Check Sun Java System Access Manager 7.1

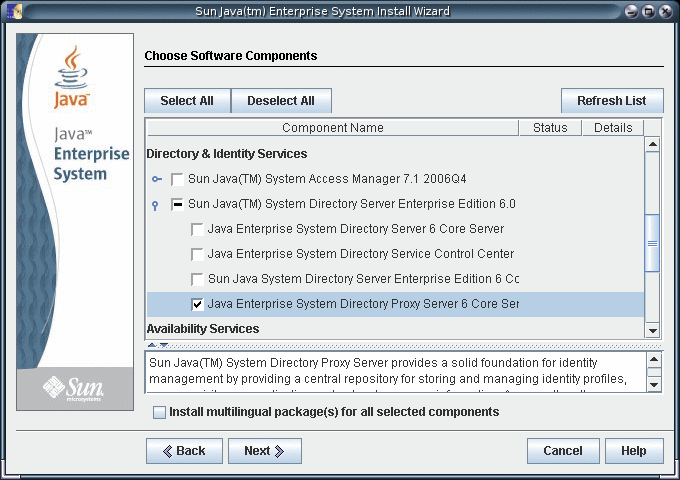177,179
